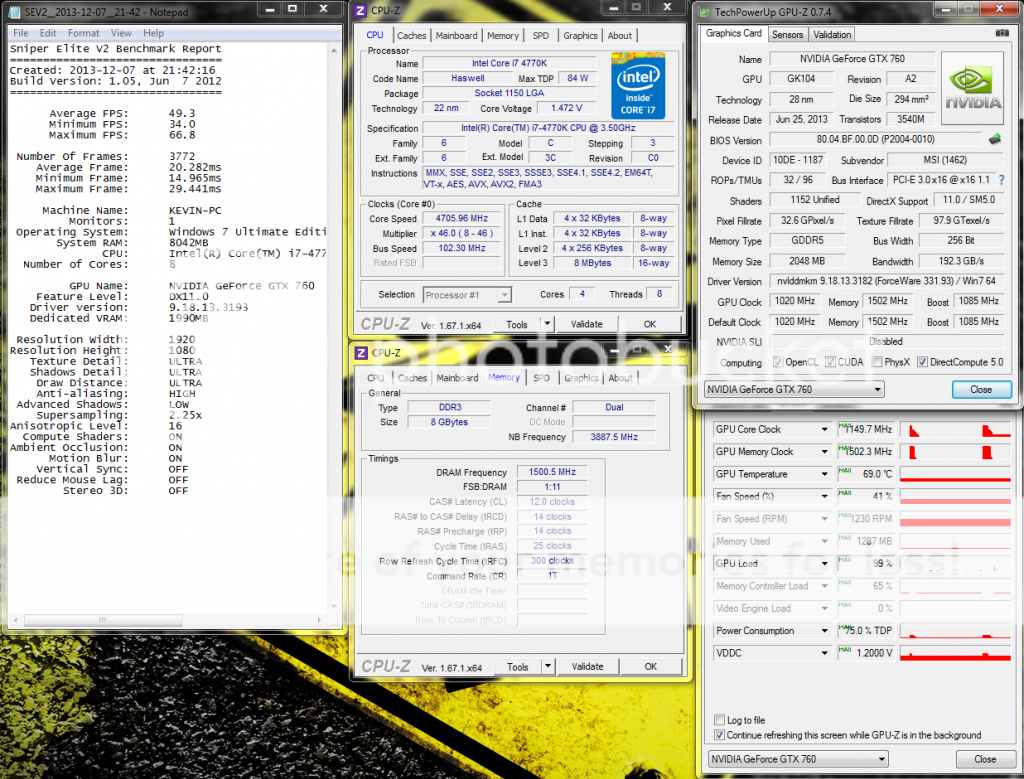Screen dimensions: 1024x779
Task: Click the Bus Interface question mark icon
Action: click(1002, 180)
